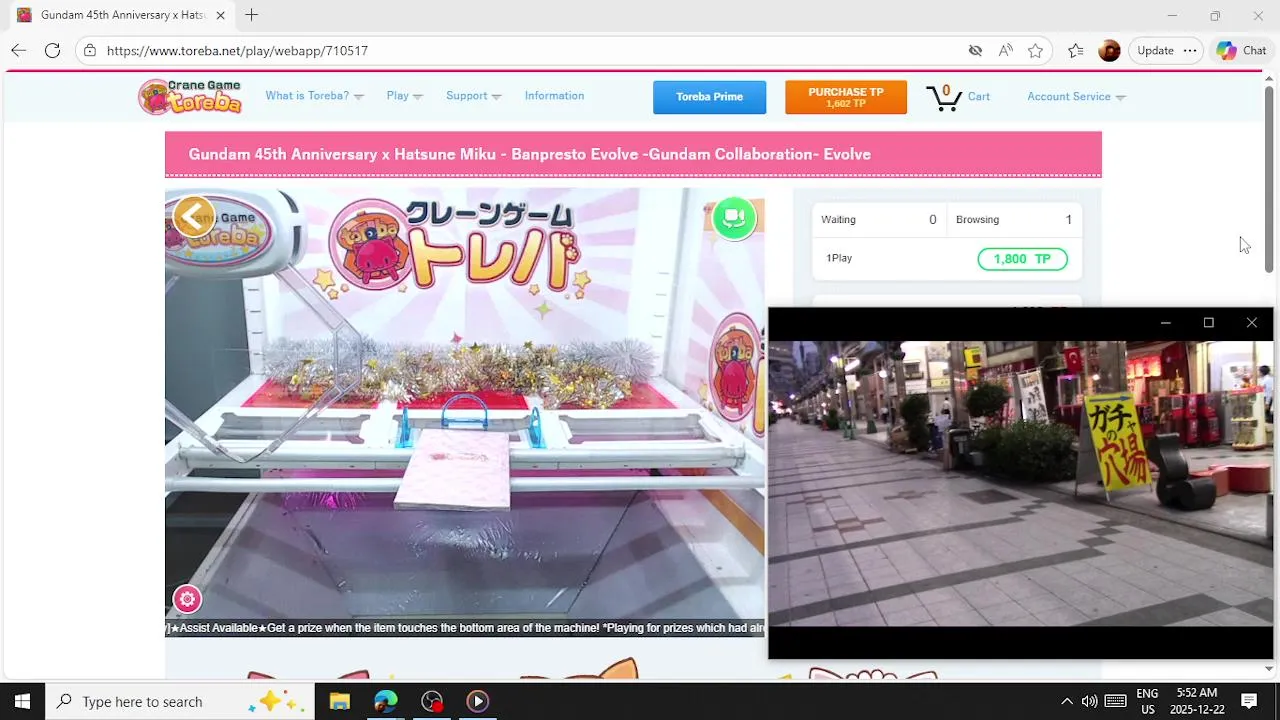Click the Browsing count label

[977, 220]
